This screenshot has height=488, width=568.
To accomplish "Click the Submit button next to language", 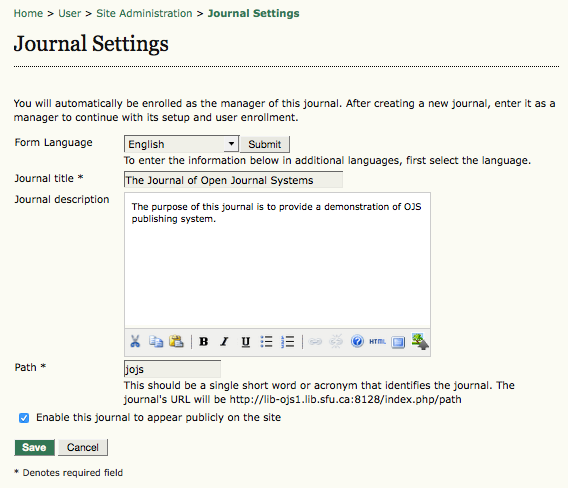I will coord(264,144).
